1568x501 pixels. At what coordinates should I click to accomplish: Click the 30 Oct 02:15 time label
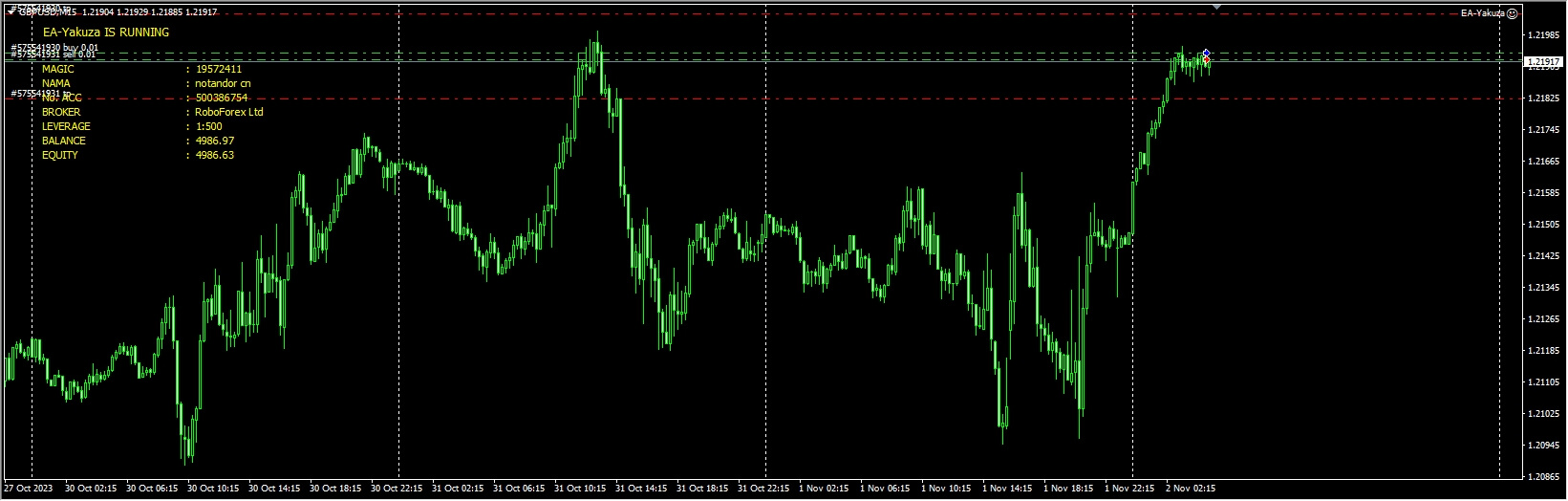(91, 489)
